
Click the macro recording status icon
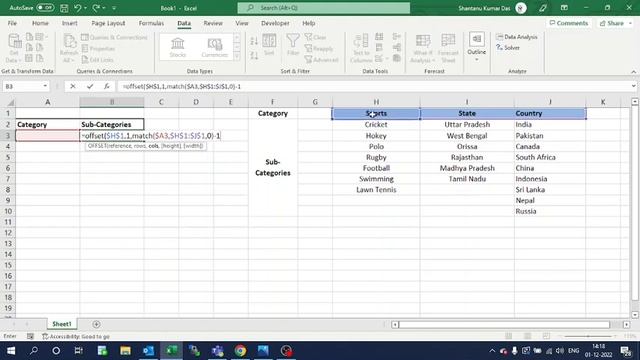click(30, 336)
